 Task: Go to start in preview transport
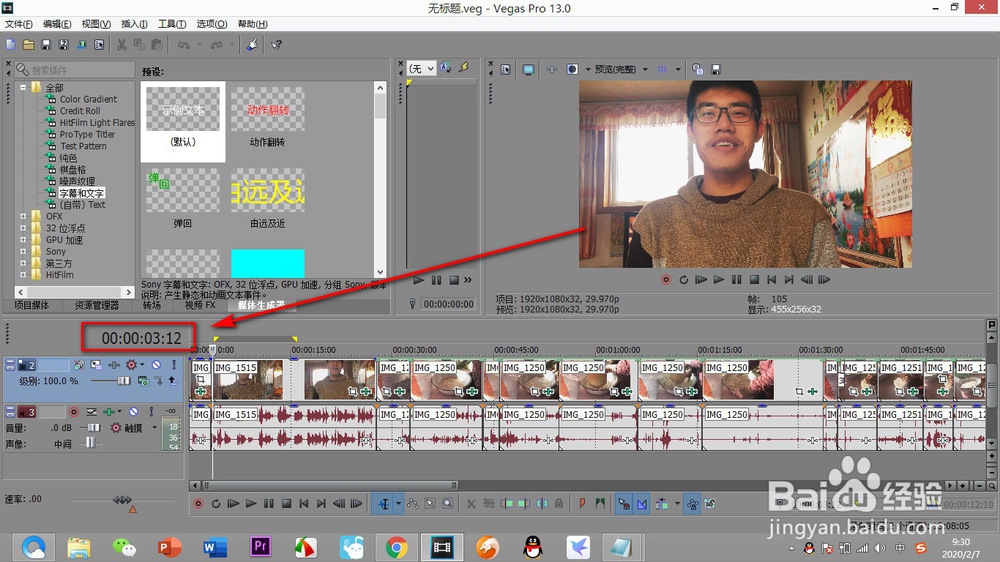click(x=772, y=279)
